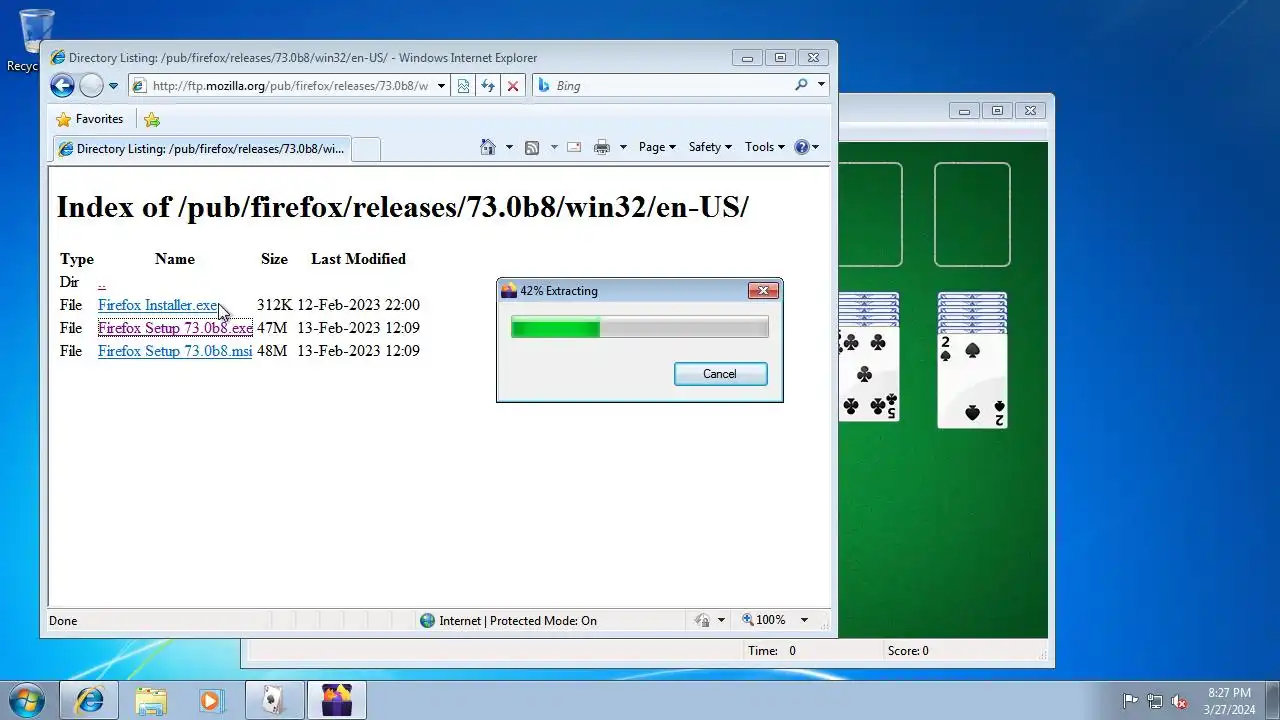This screenshot has width=1280, height=720.
Task: Click the Read mail icon
Action: click(x=574, y=147)
